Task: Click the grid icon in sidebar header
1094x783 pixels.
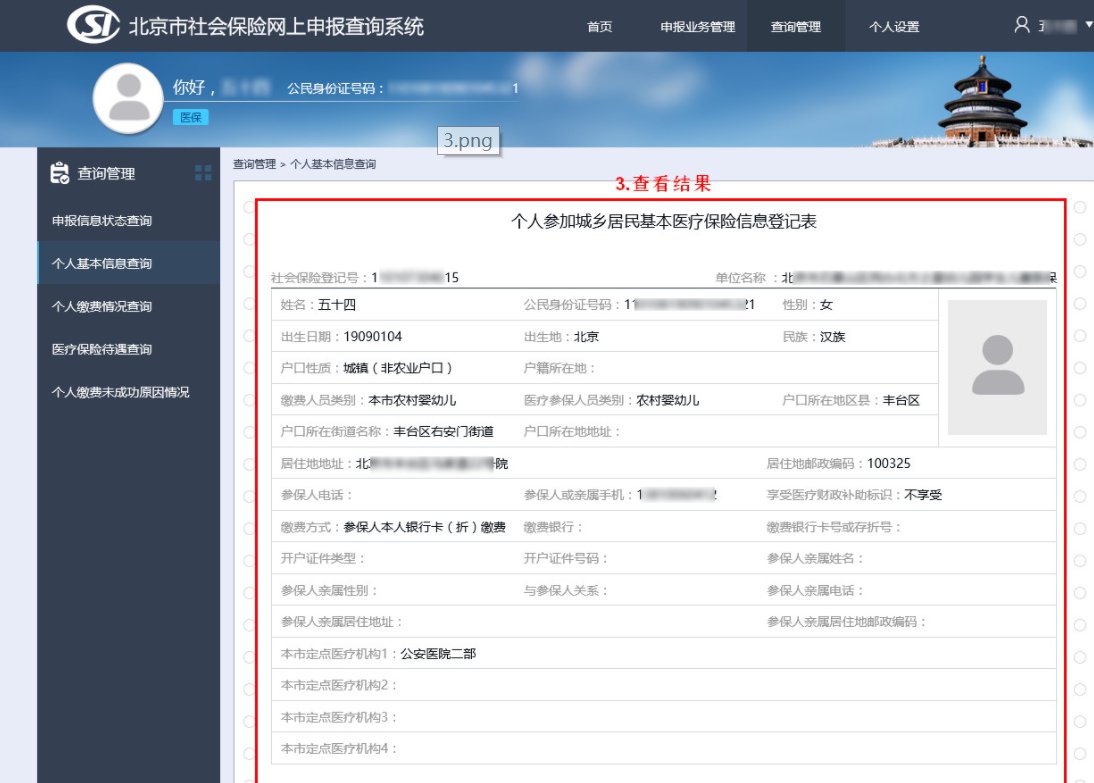Action: pyautogui.click(x=203, y=173)
